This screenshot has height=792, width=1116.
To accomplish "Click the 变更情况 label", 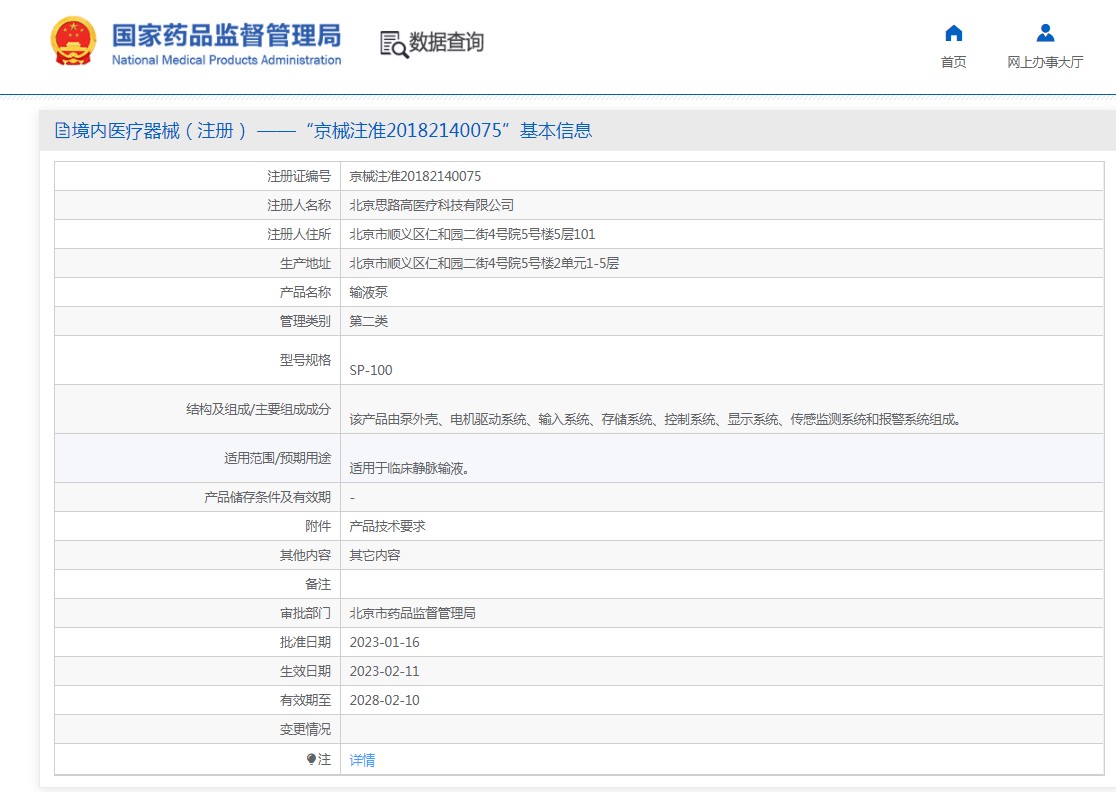I will [x=305, y=729].
